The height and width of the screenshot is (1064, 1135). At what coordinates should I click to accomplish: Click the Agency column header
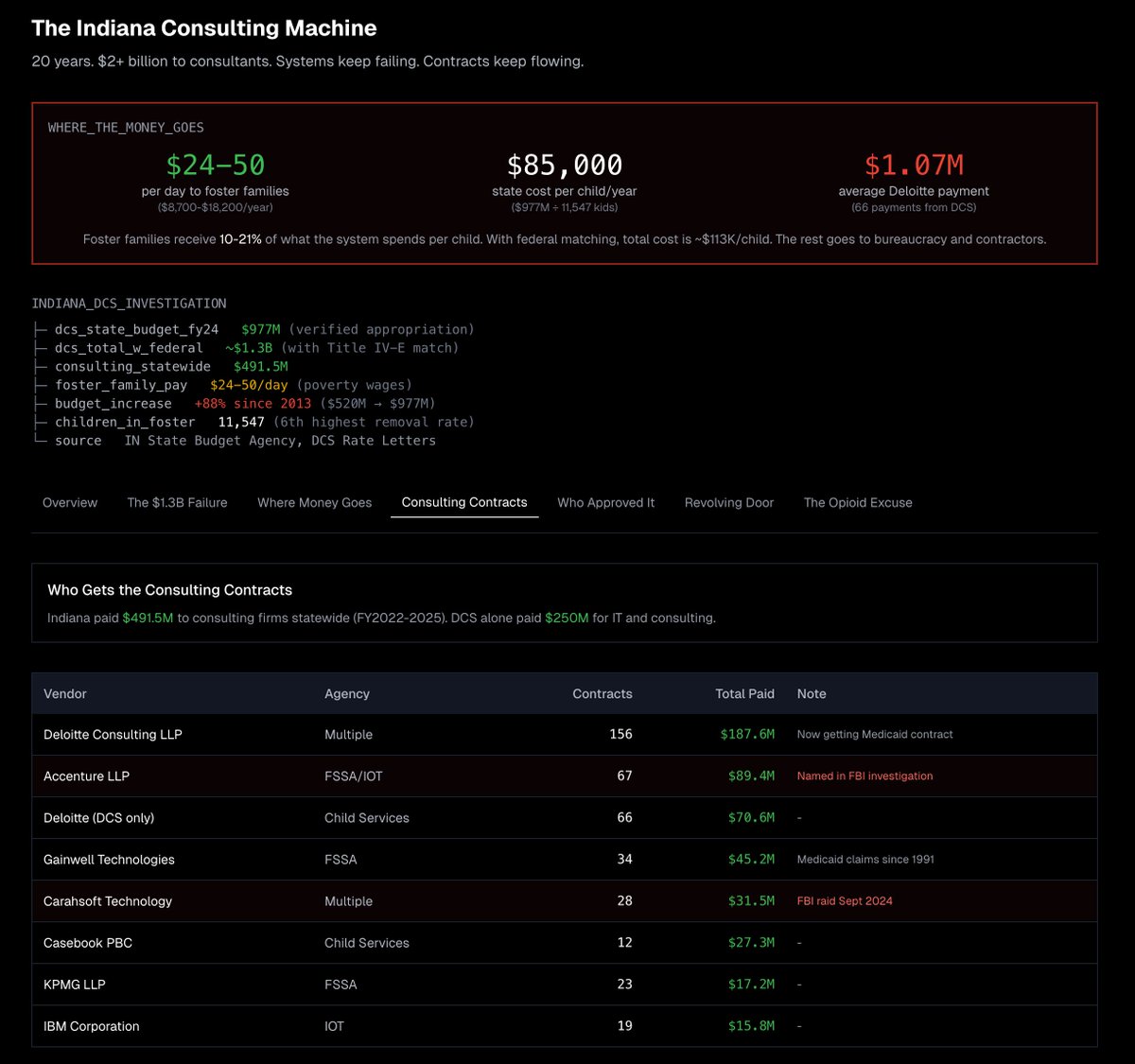(x=347, y=693)
